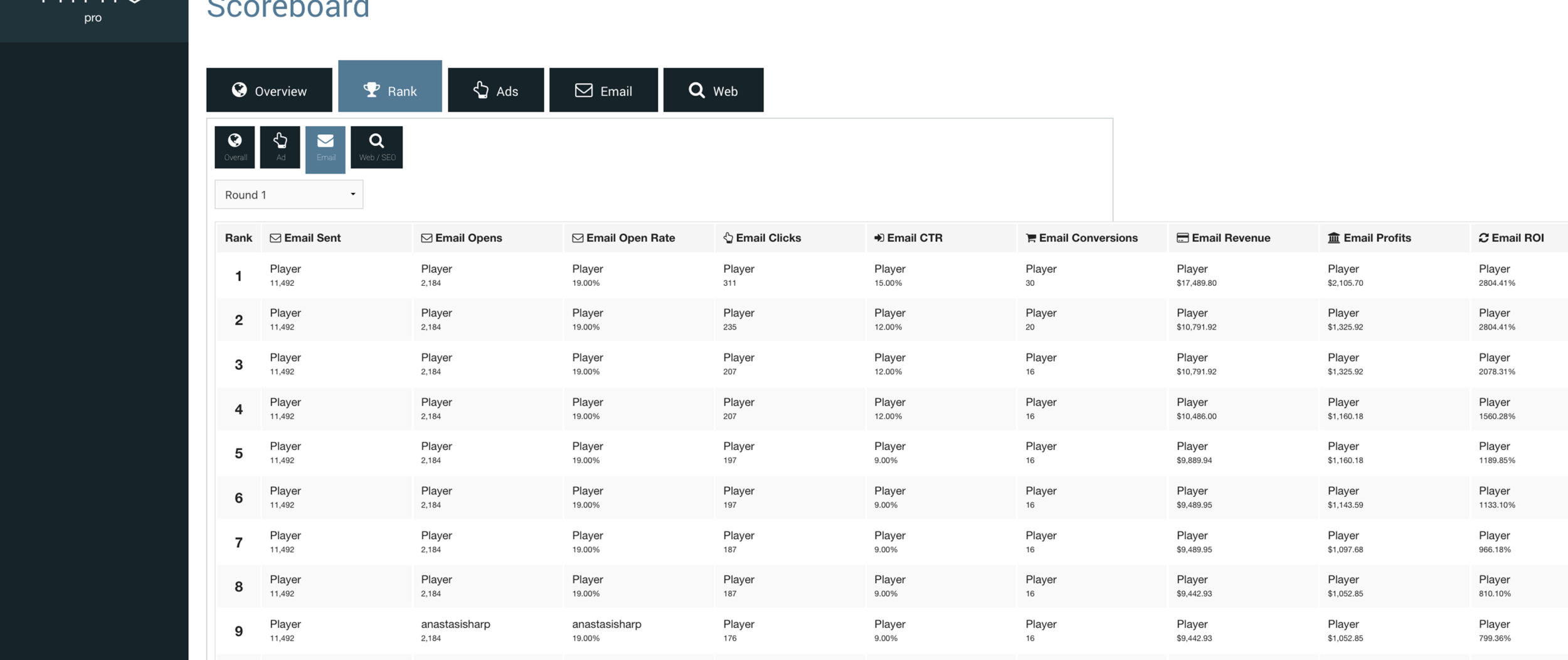The height and width of the screenshot is (660, 1568).
Task: Click the 799.36% ROI value
Action: (1495, 638)
